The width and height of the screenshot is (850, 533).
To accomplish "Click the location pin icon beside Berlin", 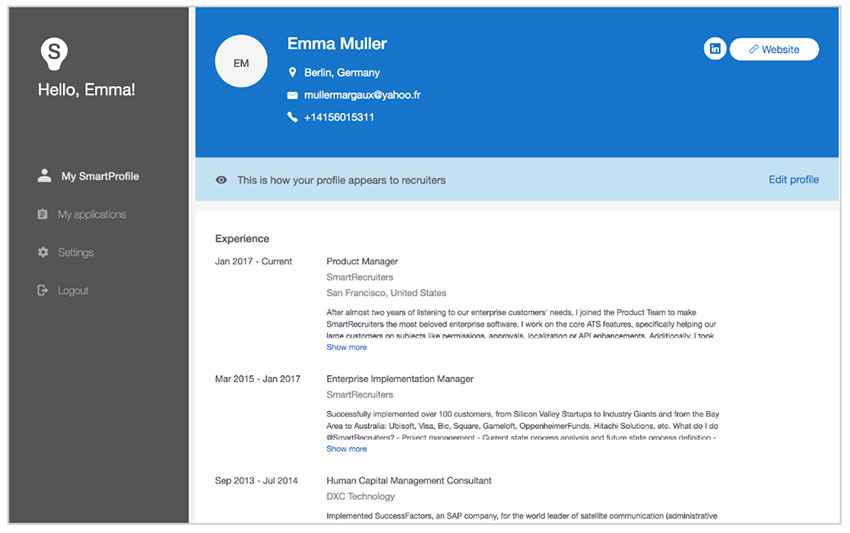I will coord(292,72).
